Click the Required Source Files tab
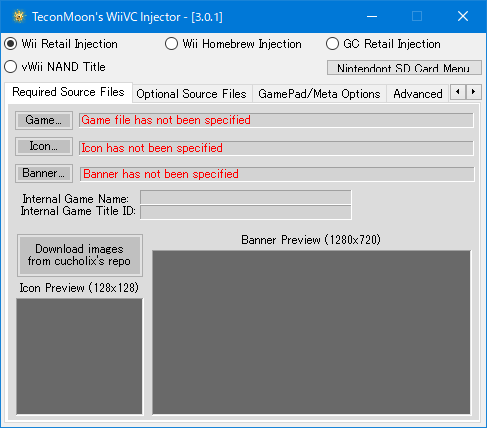Viewport: 487px width, 428px height. pyautogui.click(x=68, y=92)
